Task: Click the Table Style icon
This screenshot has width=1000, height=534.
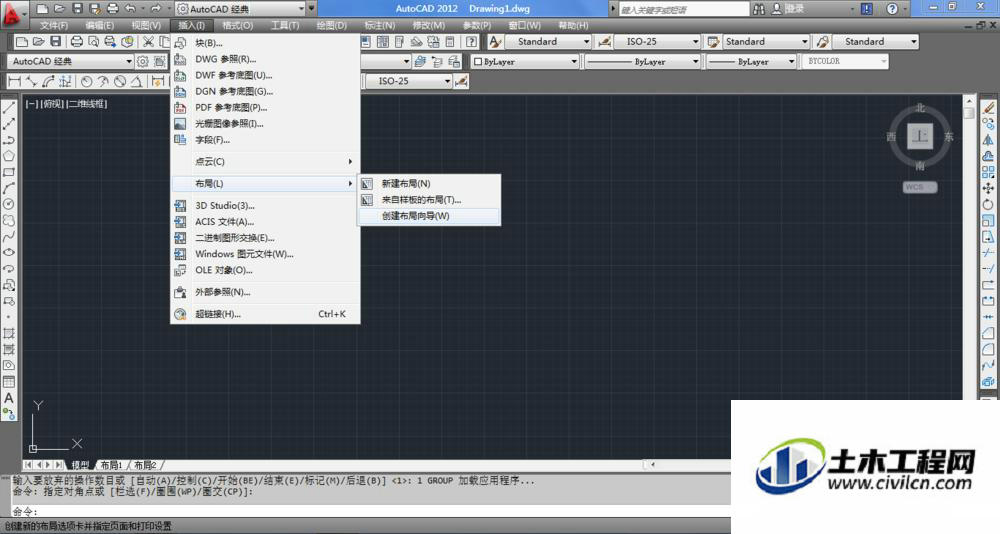Action: [713, 41]
